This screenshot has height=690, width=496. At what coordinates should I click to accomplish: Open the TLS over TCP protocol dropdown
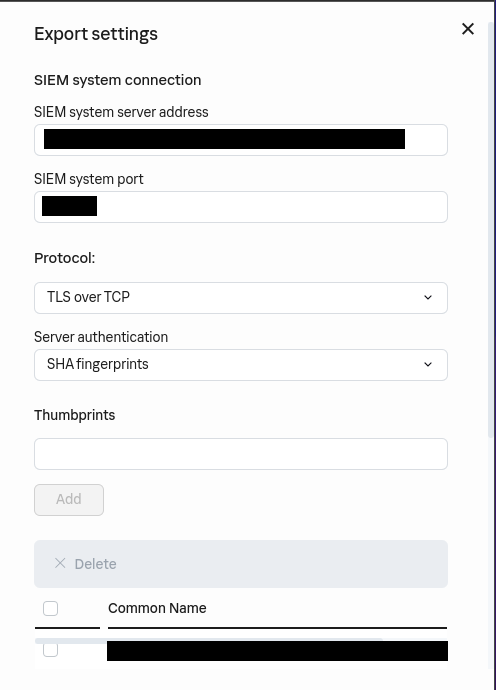pos(241,298)
